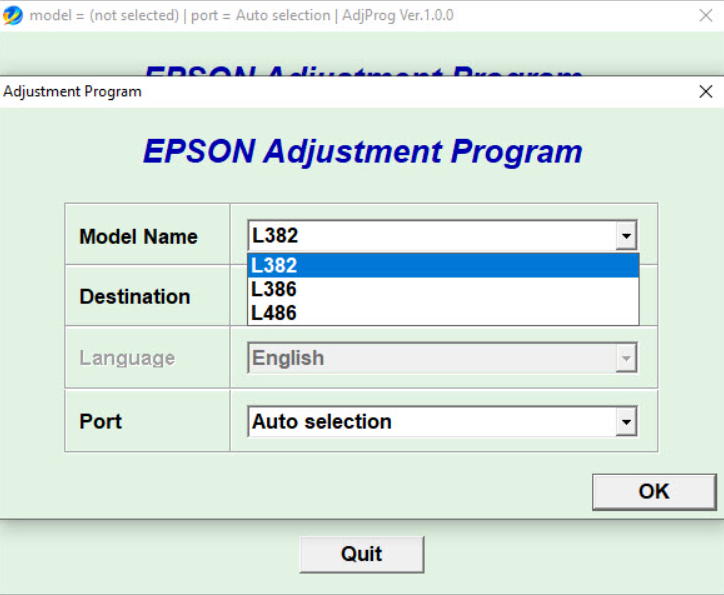This screenshot has width=724, height=595.
Task: Choose the highlighted L382 entry in the open list
Action: coord(442,265)
